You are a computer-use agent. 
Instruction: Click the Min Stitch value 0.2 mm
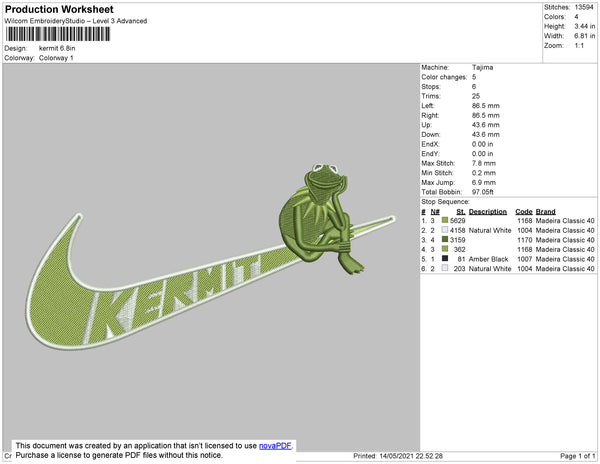[x=483, y=173]
